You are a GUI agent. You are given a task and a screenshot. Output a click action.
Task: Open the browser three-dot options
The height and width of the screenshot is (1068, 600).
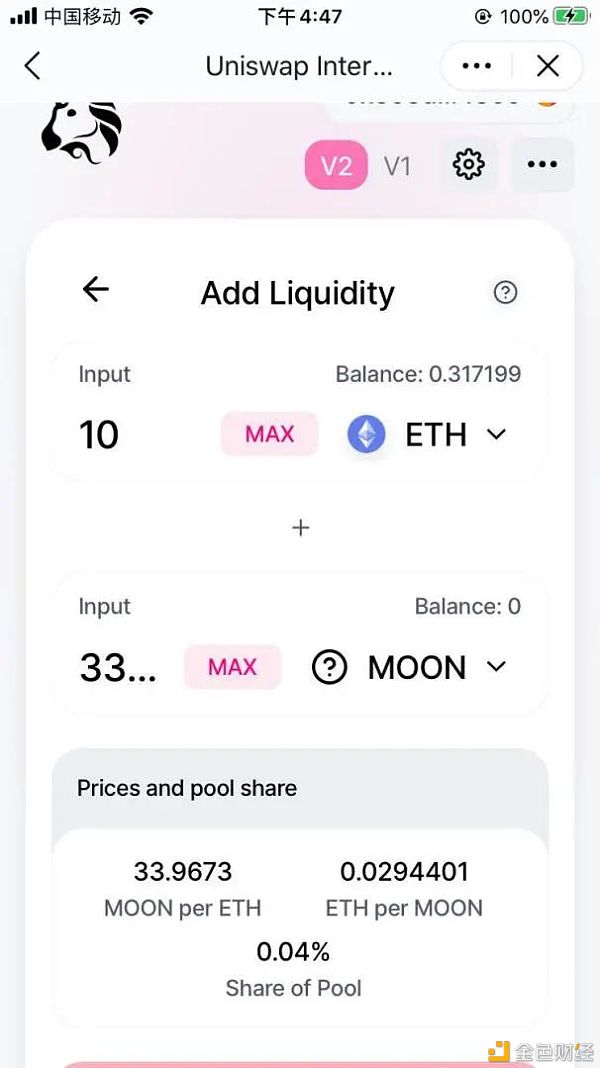(476, 66)
